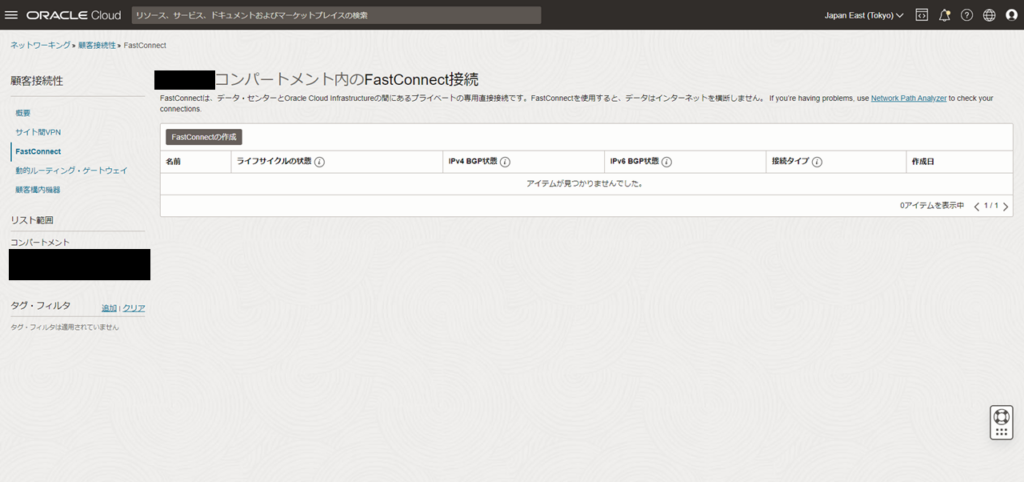The width and height of the screenshot is (1024, 482).
Task: Click the 作成日 column header
Action: pyautogui.click(x=923, y=161)
